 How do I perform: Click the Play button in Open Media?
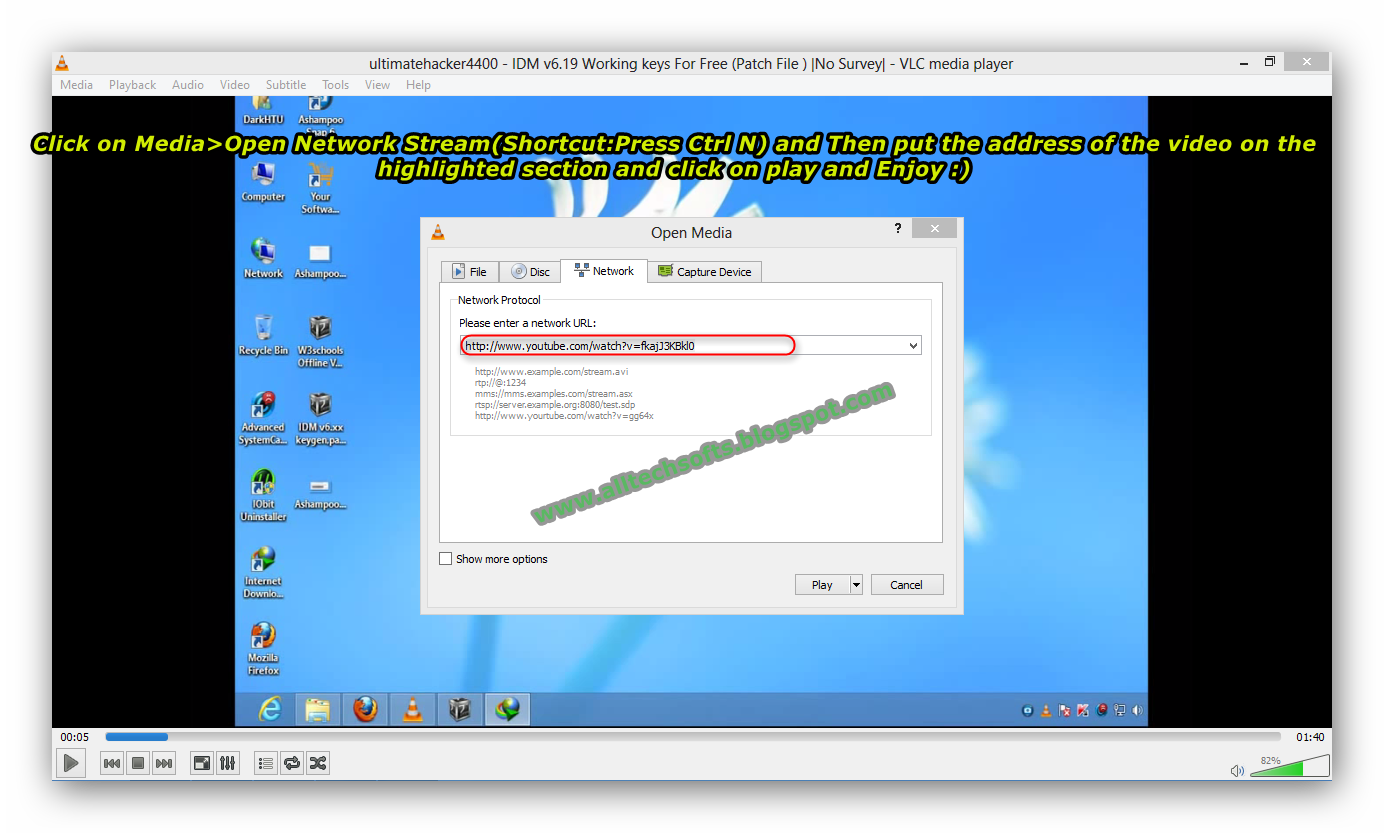coord(822,585)
